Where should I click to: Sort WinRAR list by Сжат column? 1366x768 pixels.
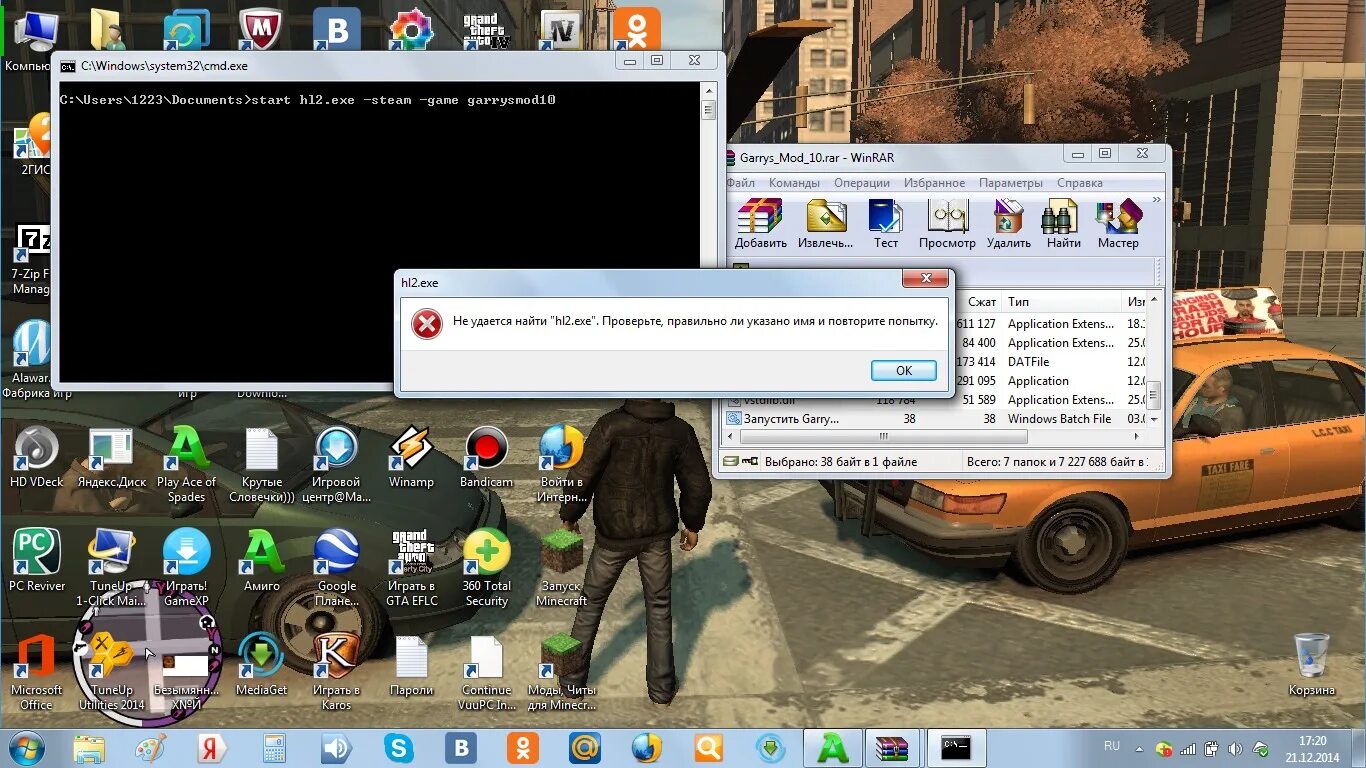(980, 301)
